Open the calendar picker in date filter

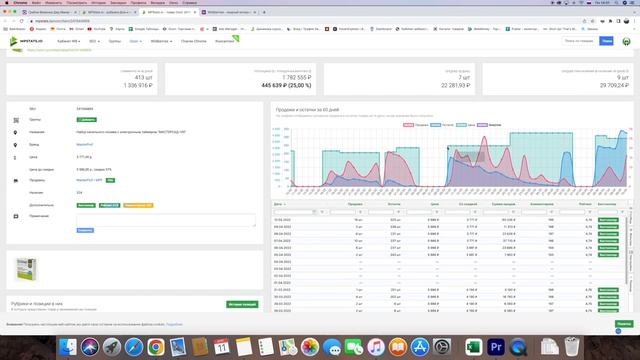click(x=314, y=212)
